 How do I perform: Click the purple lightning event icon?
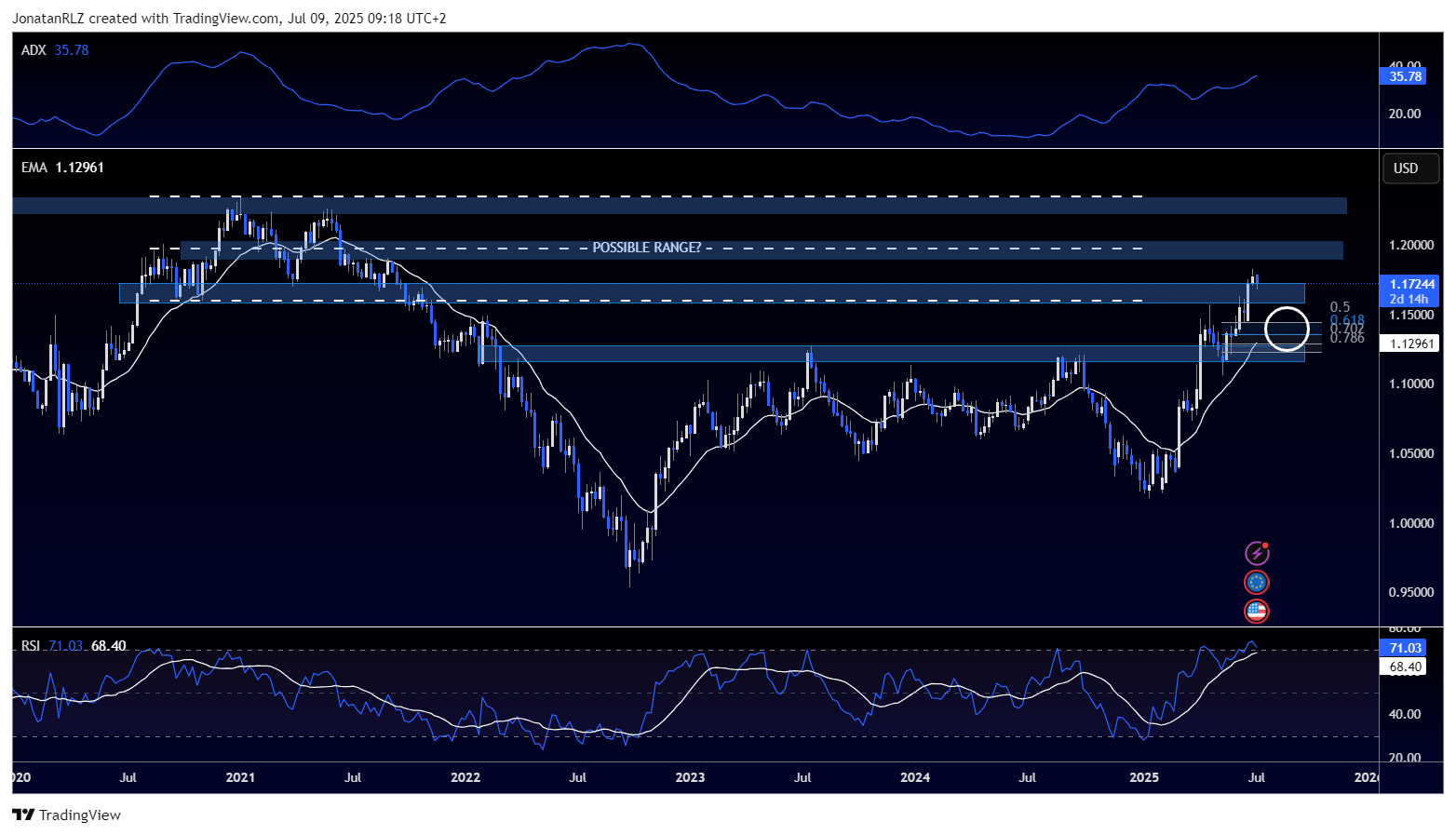click(1257, 553)
